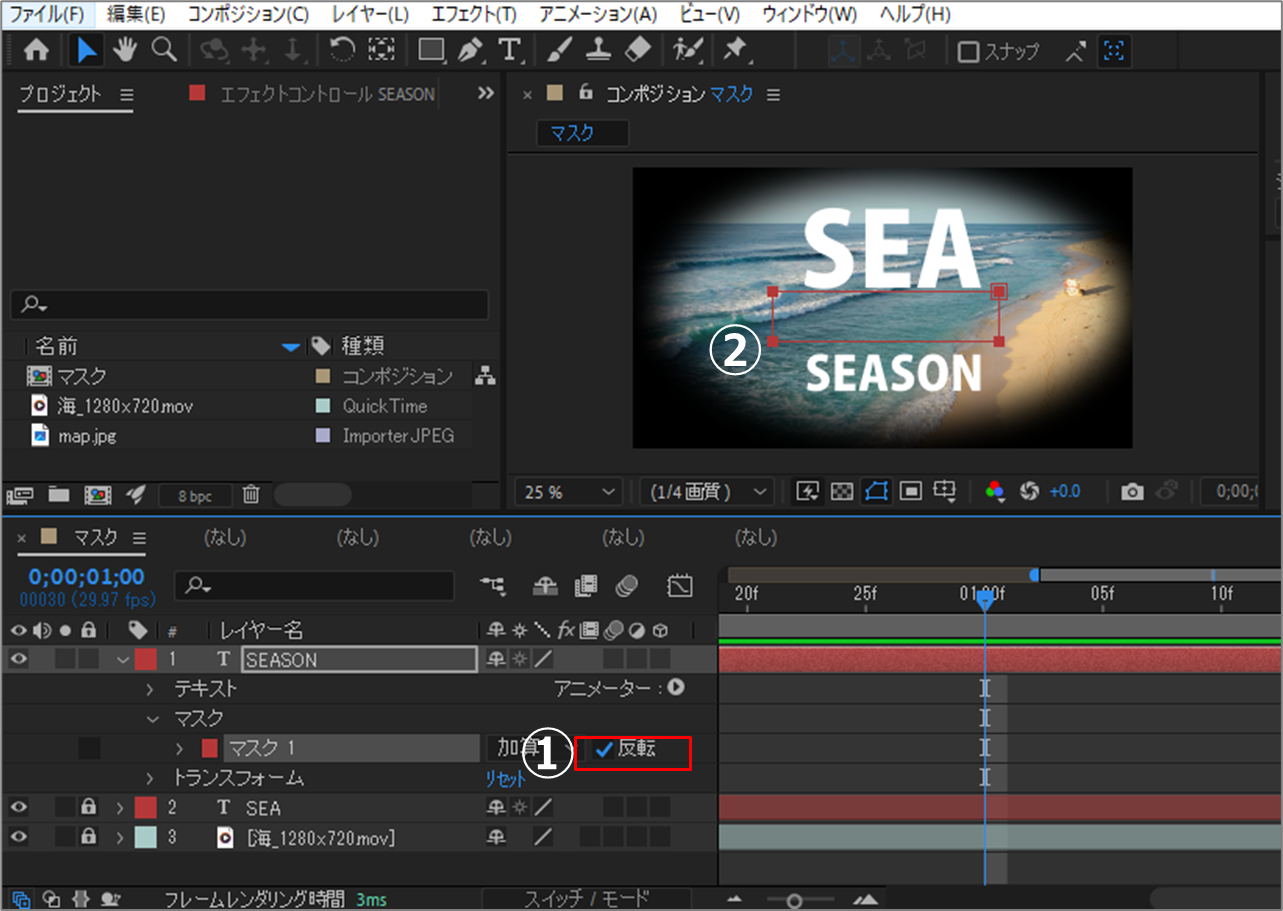Open the (1/4画質) resolution dropdown
This screenshot has width=1283, height=911.
click(x=706, y=491)
